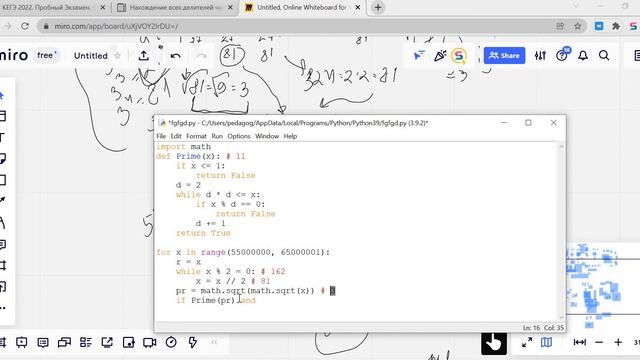Click 'return True' line in editor
This screenshot has width=640, height=360.
pos(203,233)
